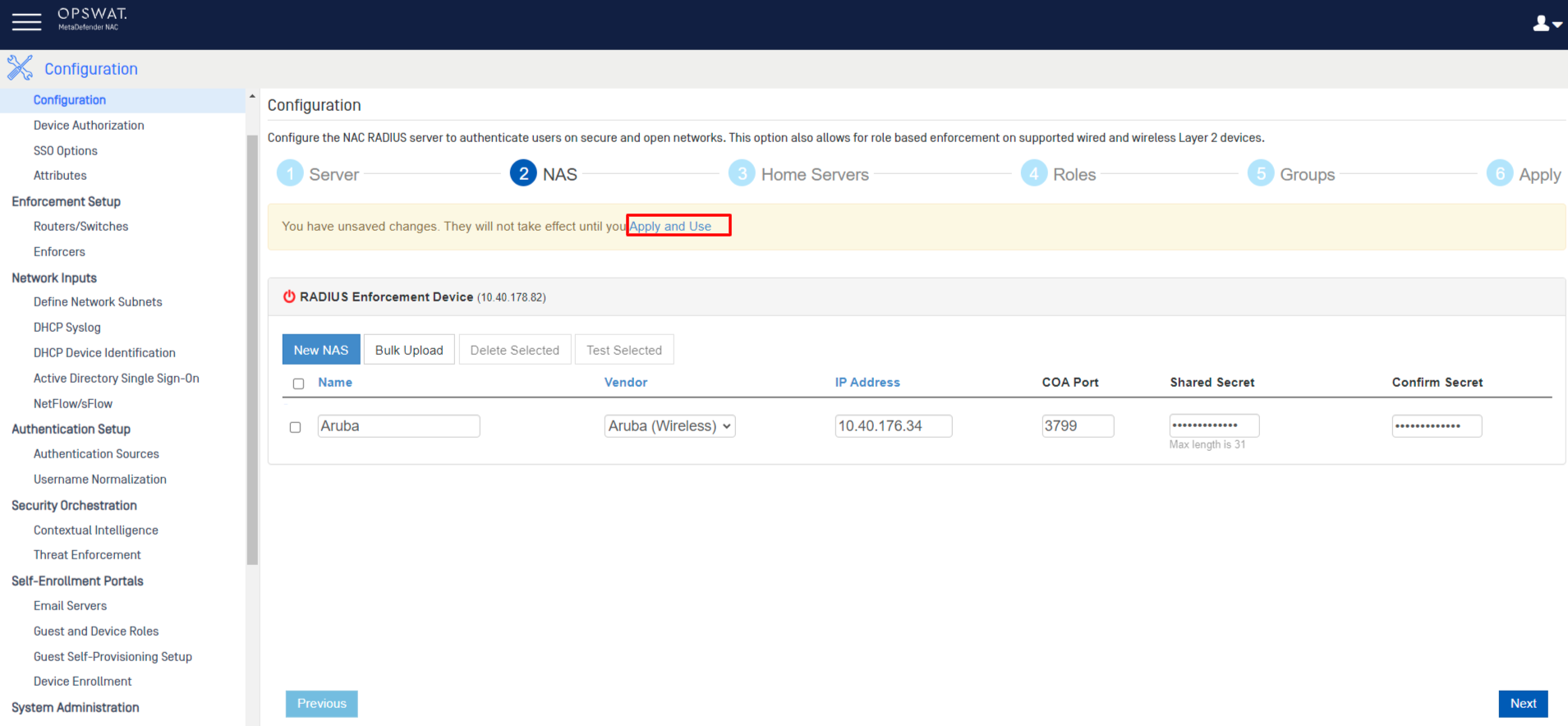Add a New NAS
Image resolution: width=1568 pixels, height=726 pixels.
point(321,350)
